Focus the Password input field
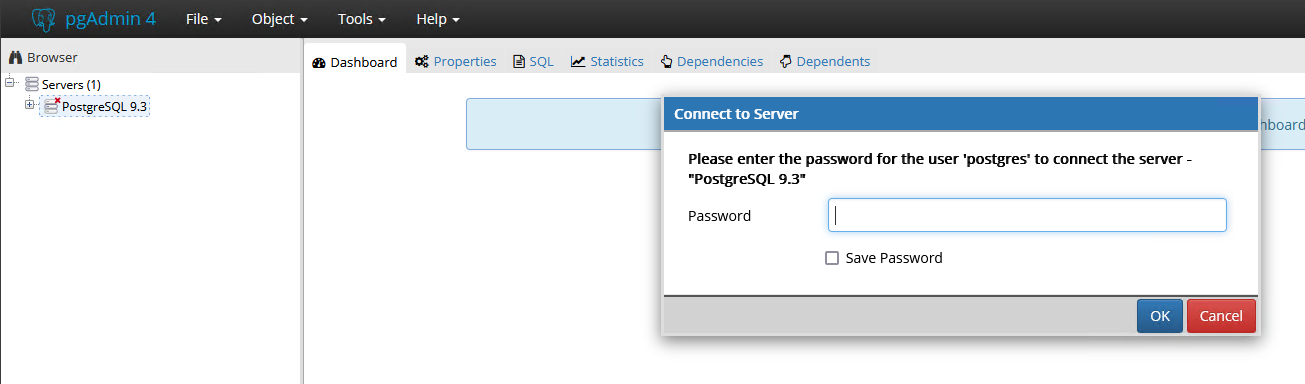Viewport: 1305px width, 384px height. (1027, 215)
